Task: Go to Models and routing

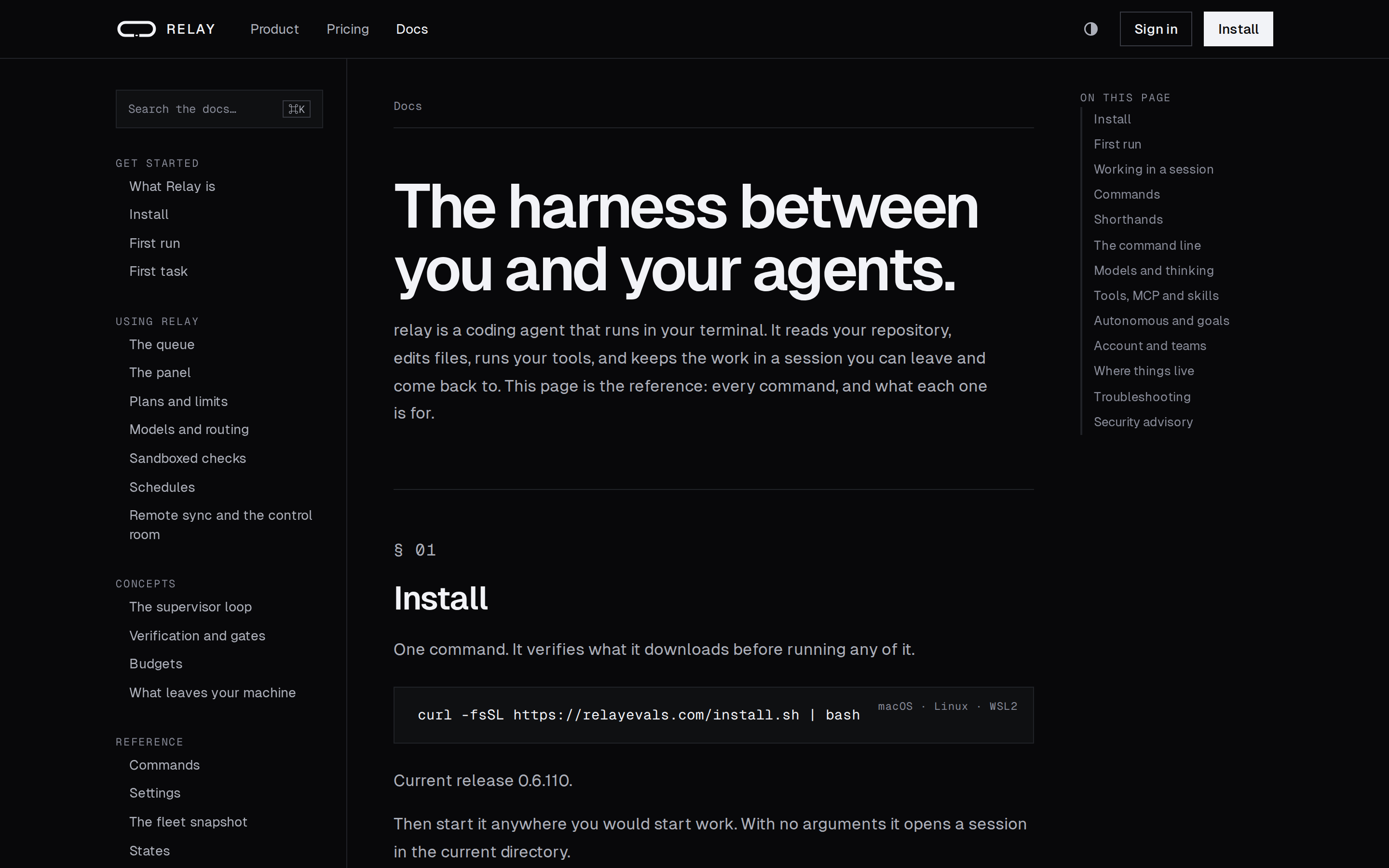Action: (x=189, y=429)
